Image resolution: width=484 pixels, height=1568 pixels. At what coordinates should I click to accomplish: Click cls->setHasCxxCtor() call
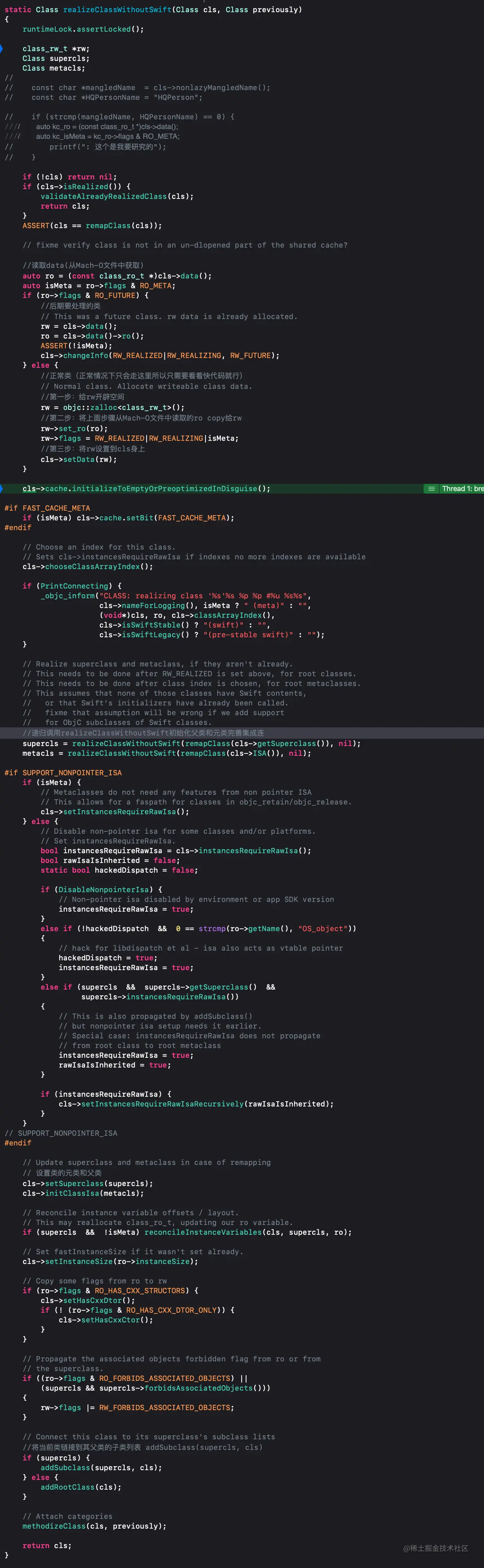pyautogui.click(x=106, y=1320)
